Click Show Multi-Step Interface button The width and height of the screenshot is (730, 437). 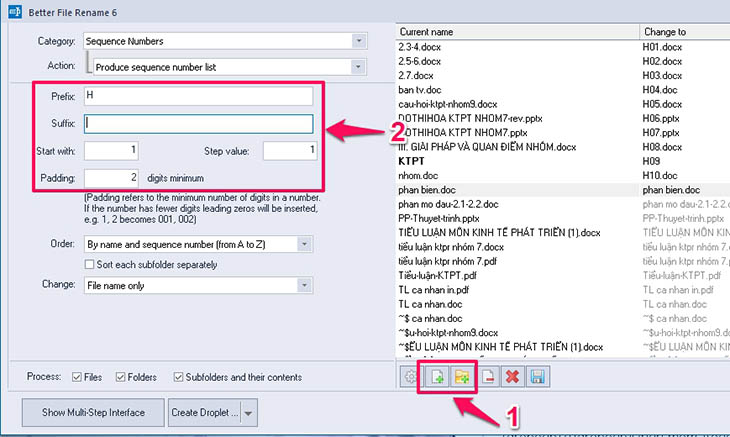[93, 412]
